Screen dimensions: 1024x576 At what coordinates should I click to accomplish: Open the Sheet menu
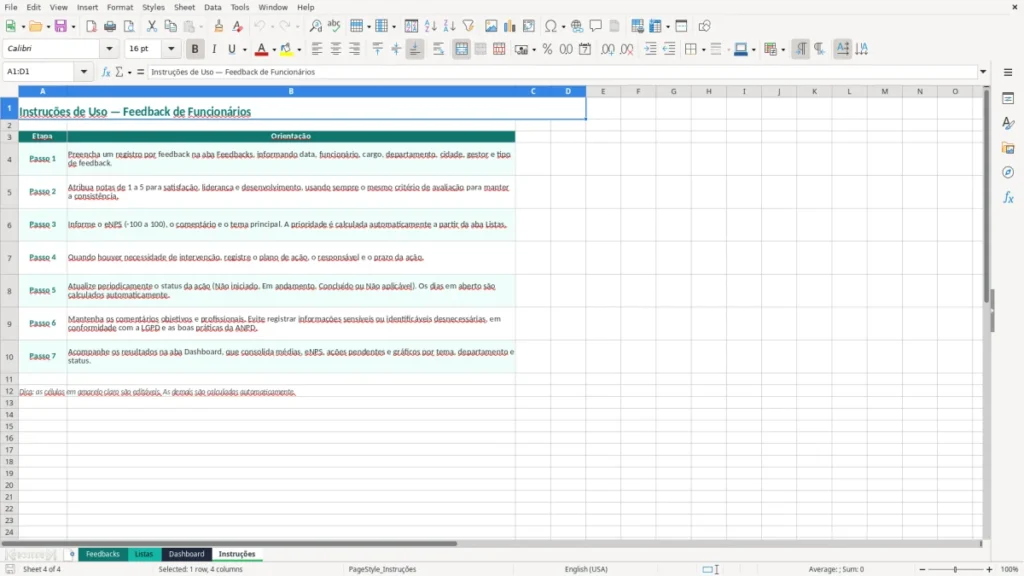click(x=184, y=7)
